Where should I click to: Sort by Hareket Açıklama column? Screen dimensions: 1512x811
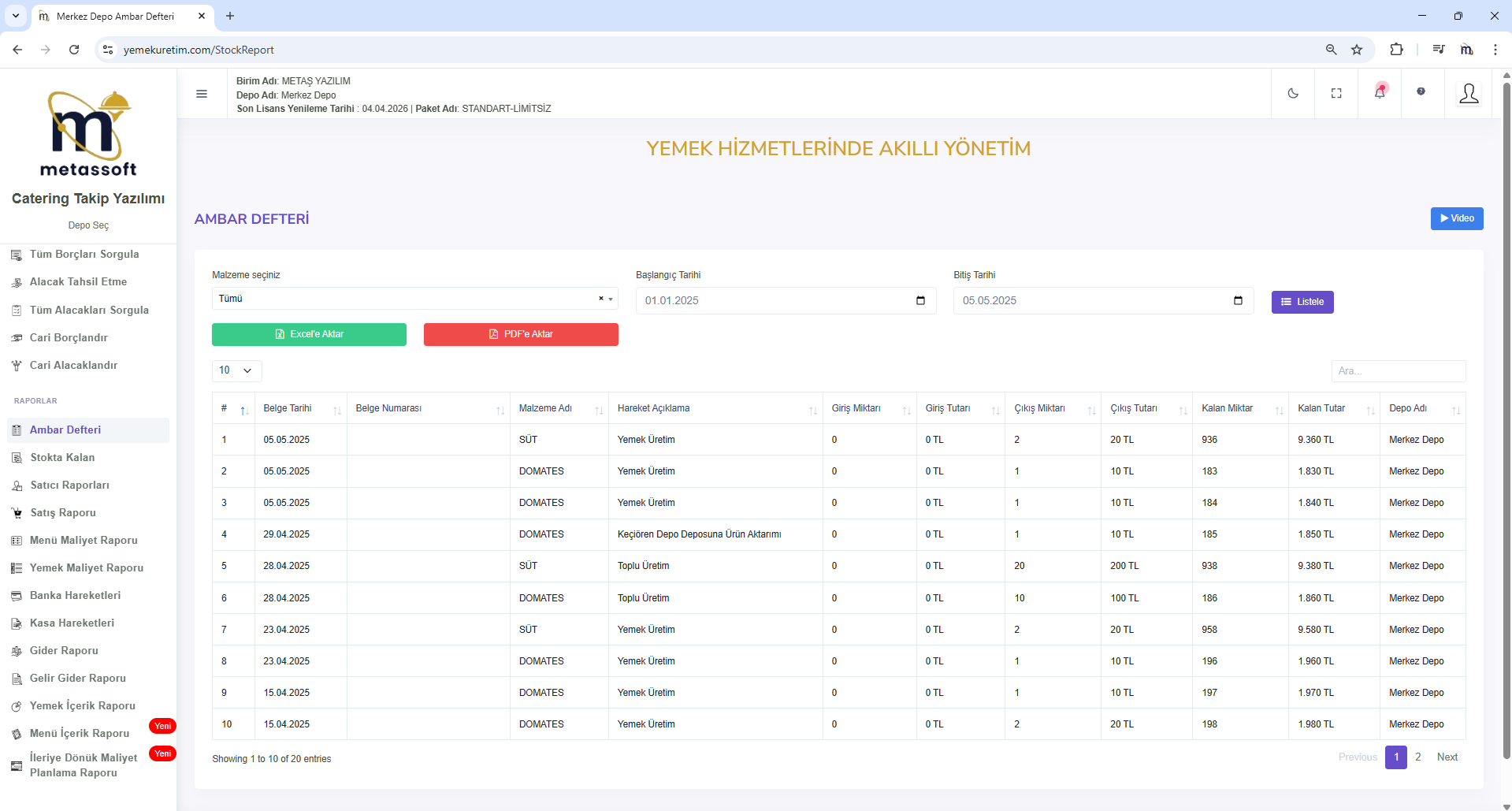tap(715, 408)
